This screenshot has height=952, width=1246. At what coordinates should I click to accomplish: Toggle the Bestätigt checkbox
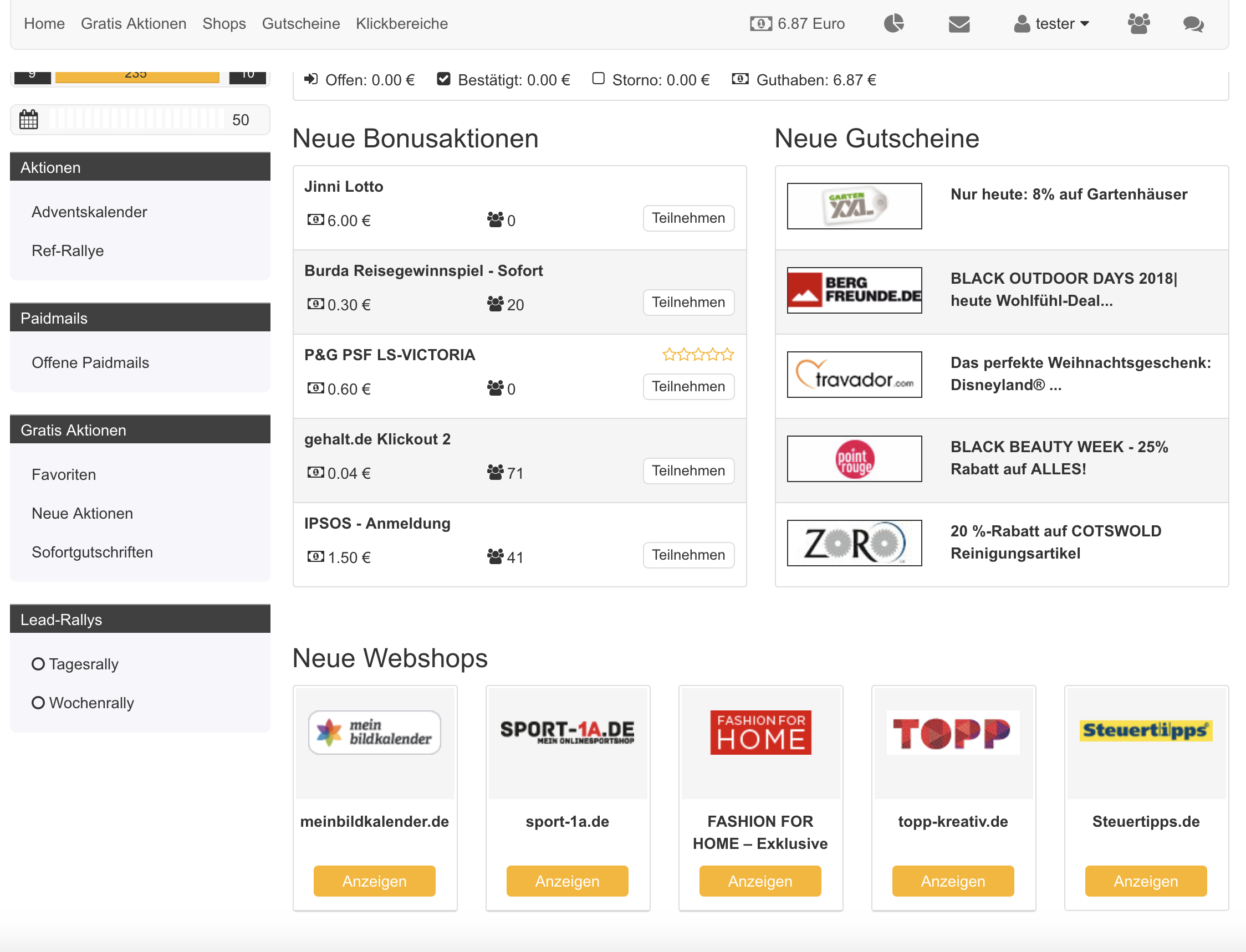[443, 79]
